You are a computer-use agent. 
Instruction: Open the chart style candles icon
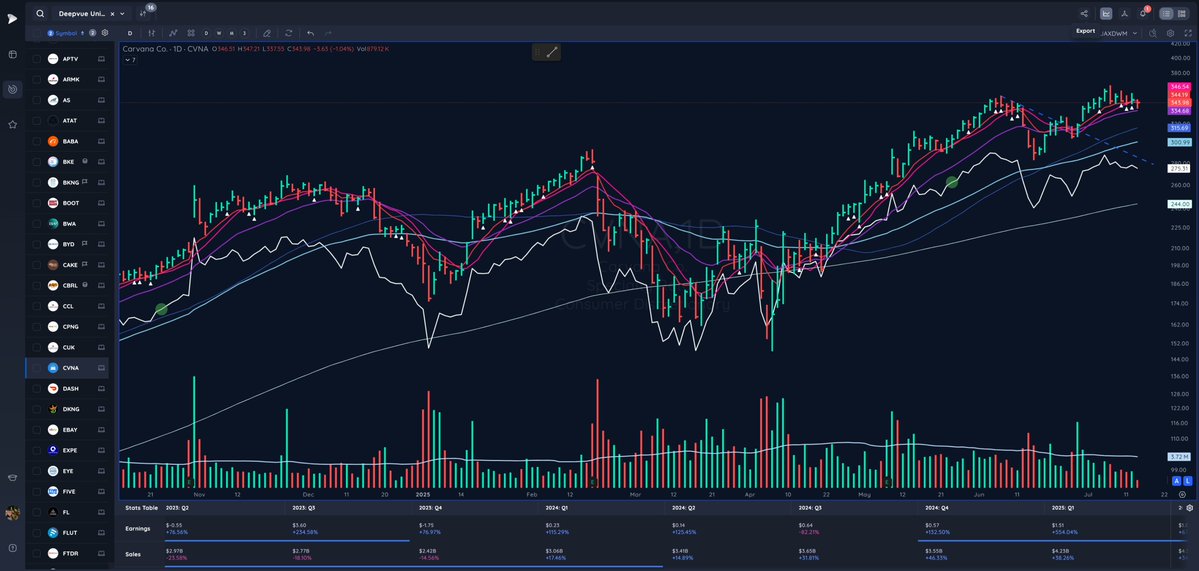tap(151, 33)
